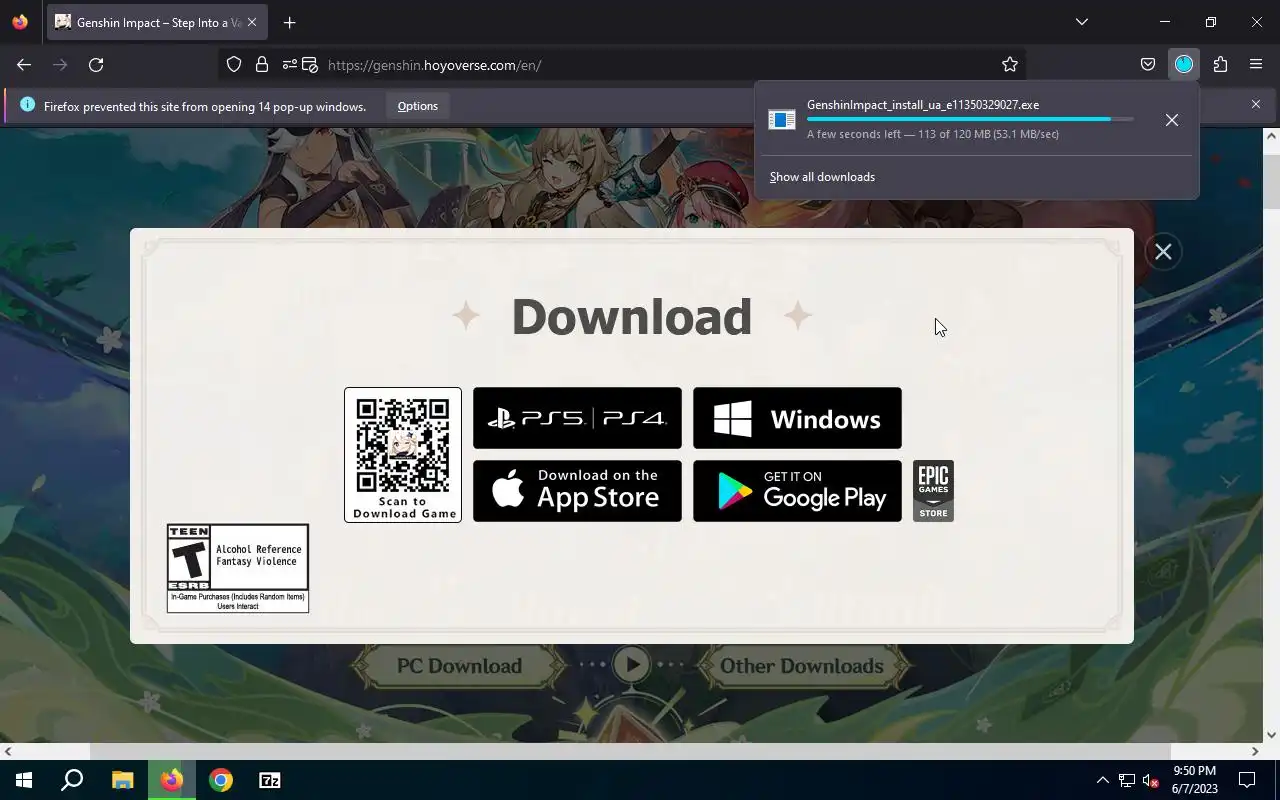
Task: Toggle the downloads panel toolbar button
Action: tap(1184, 65)
